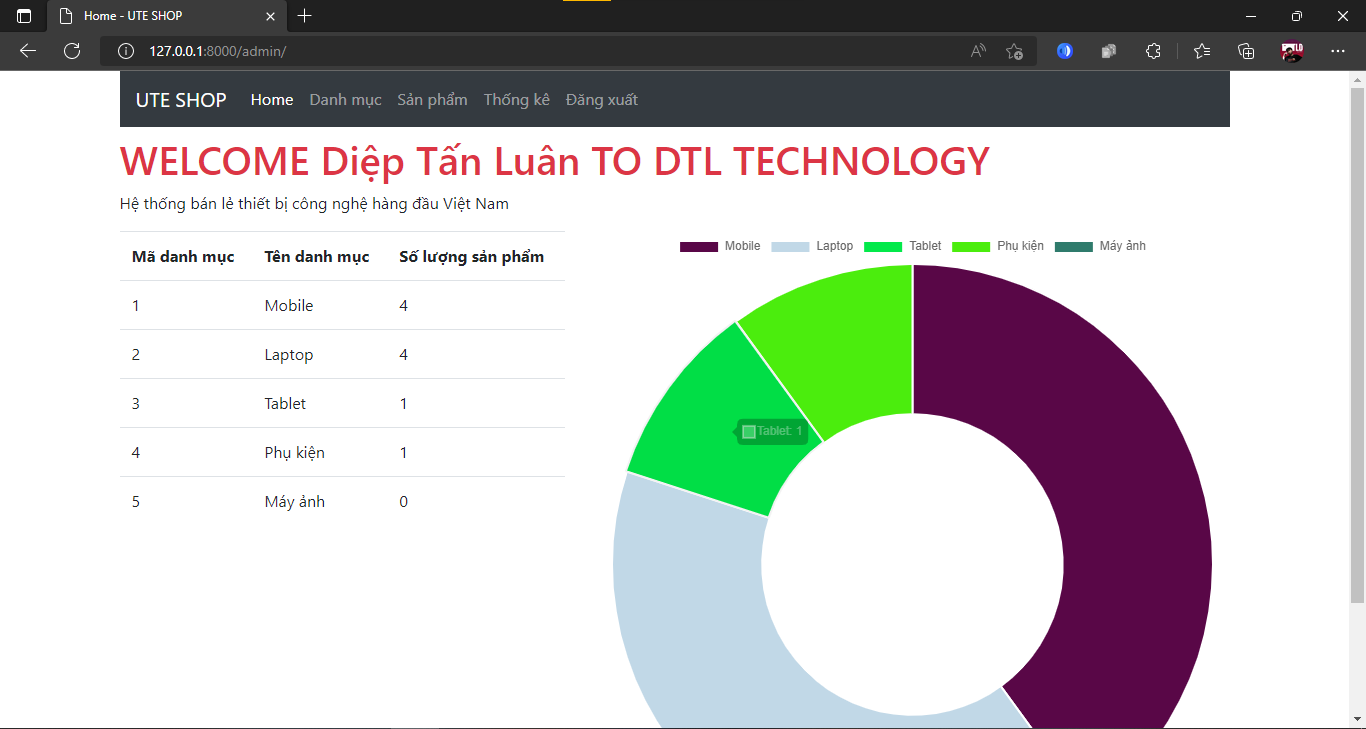Click the purple Mobile color swatch in legend
This screenshot has height=729, width=1366.
[697, 246]
